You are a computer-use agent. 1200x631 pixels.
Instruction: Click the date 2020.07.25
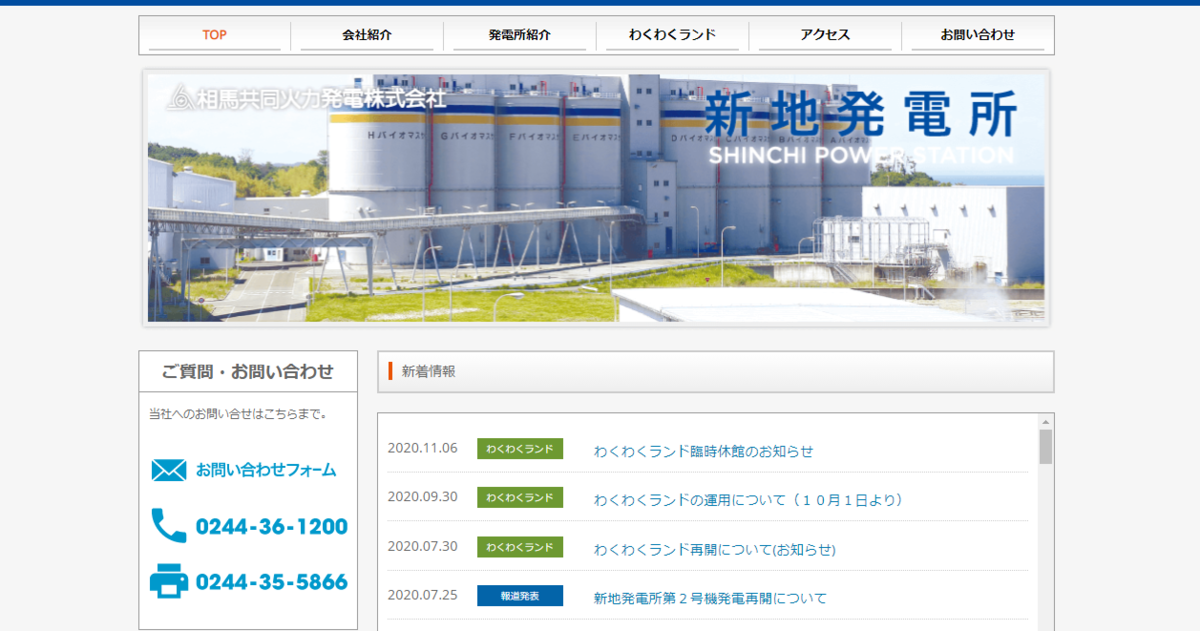click(422, 595)
